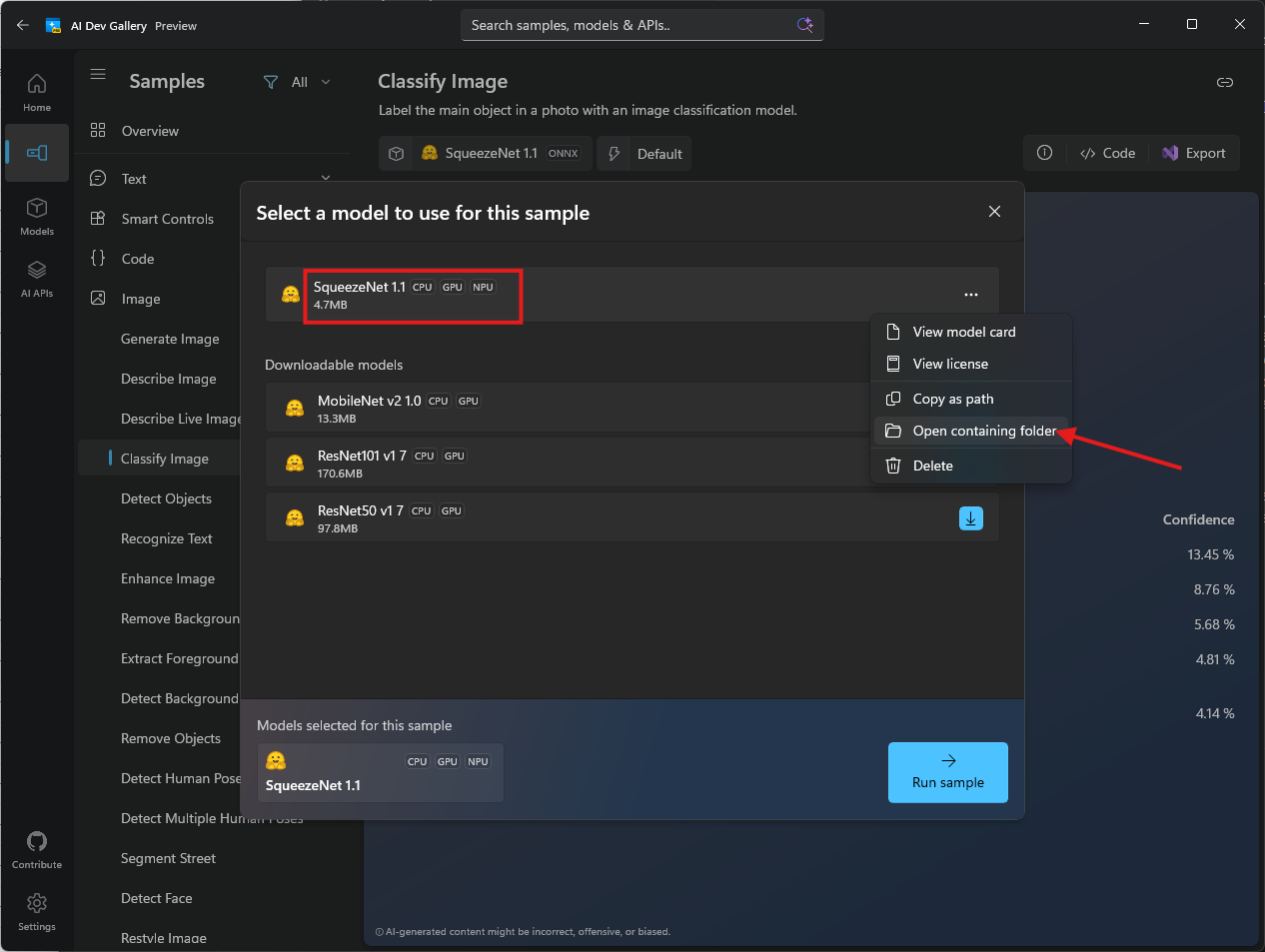The height and width of the screenshot is (952, 1265).
Task: Select the SqueezeNet 1.1 model row
Action: (632, 295)
